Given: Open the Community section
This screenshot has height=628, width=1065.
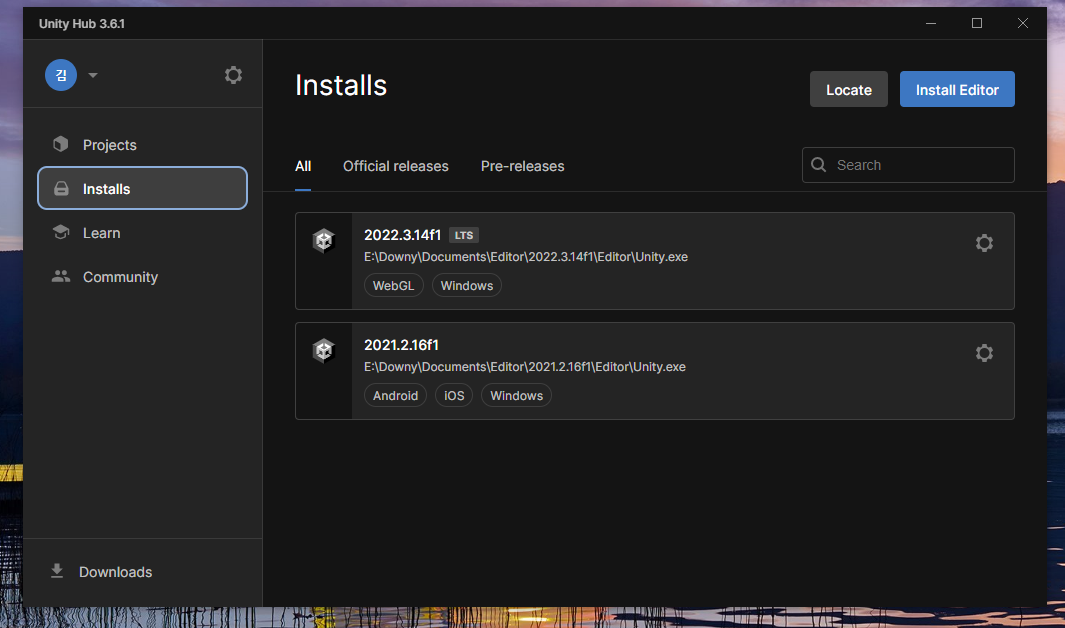Looking at the screenshot, I should click(143, 277).
